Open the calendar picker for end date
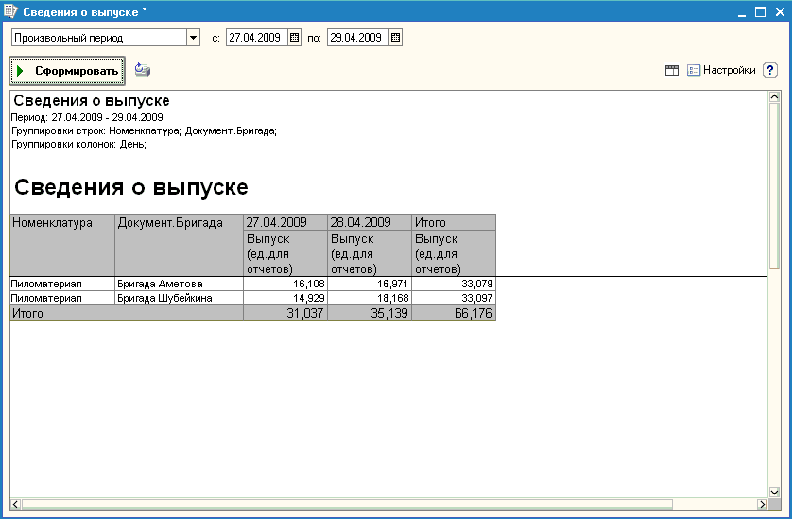The image size is (792, 519). [x=395, y=37]
